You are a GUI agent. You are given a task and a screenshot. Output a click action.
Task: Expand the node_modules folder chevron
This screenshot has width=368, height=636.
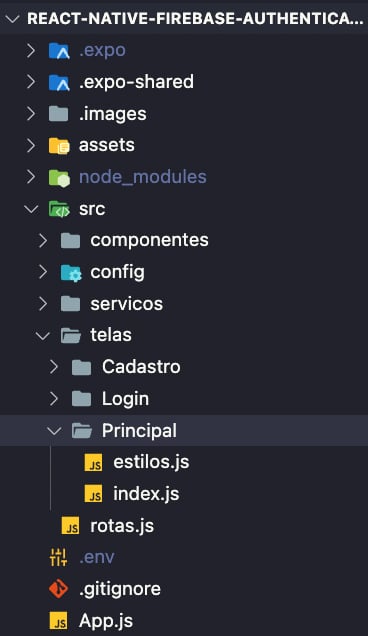[31, 177]
